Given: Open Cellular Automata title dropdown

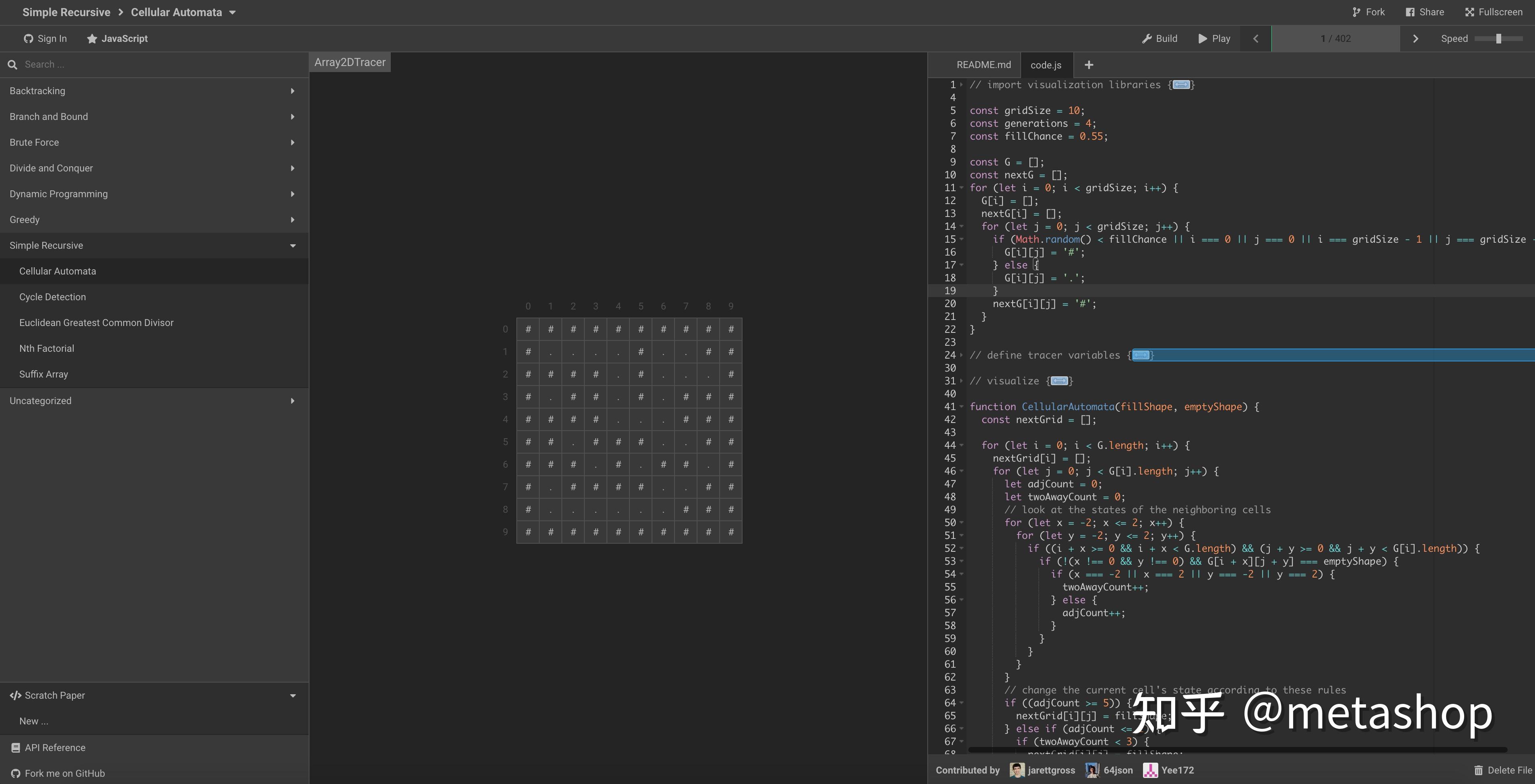Looking at the screenshot, I should click(232, 12).
